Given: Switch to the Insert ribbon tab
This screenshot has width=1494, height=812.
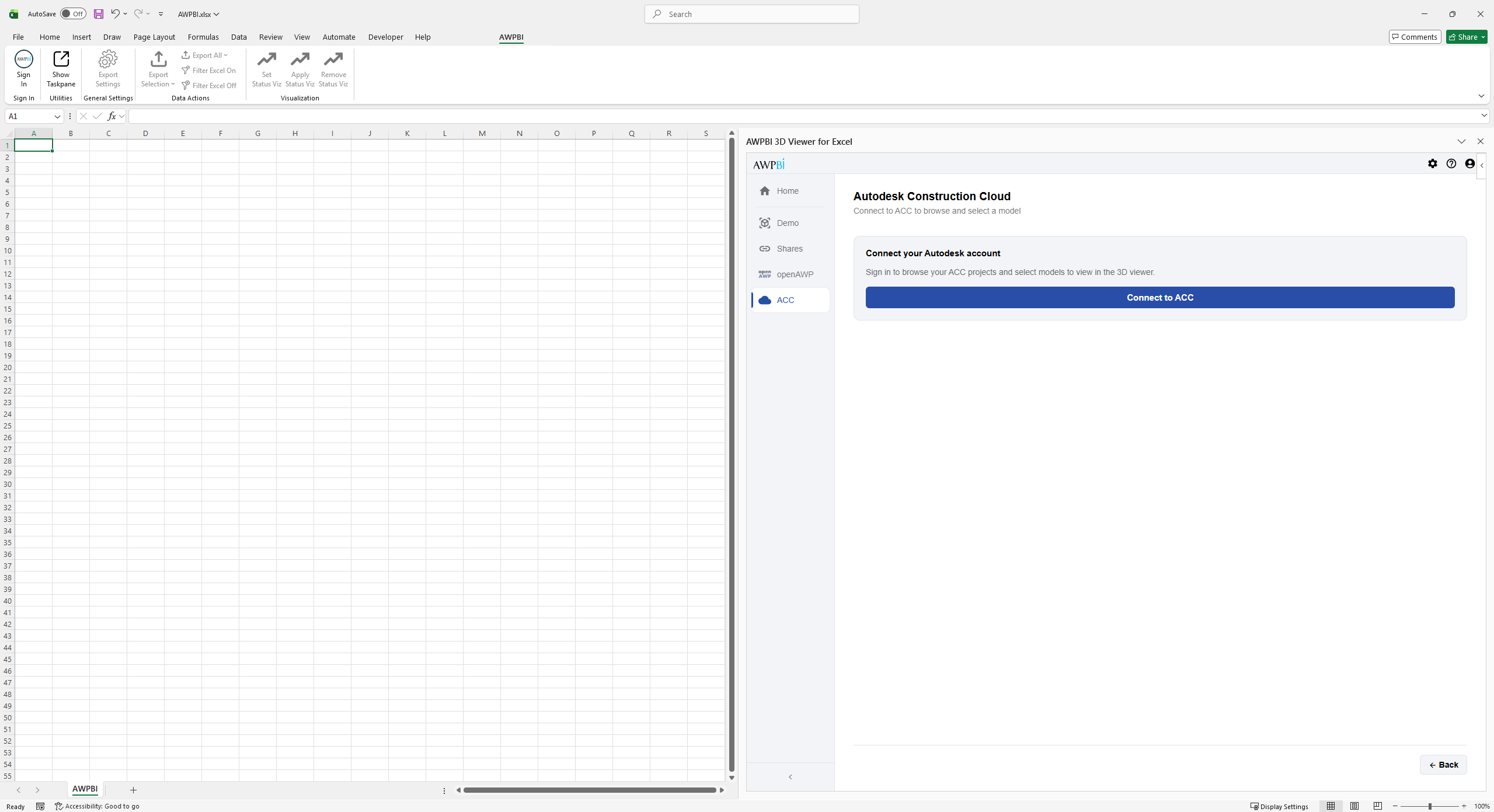Looking at the screenshot, I should pyautogui.click(x=82, y=37).
